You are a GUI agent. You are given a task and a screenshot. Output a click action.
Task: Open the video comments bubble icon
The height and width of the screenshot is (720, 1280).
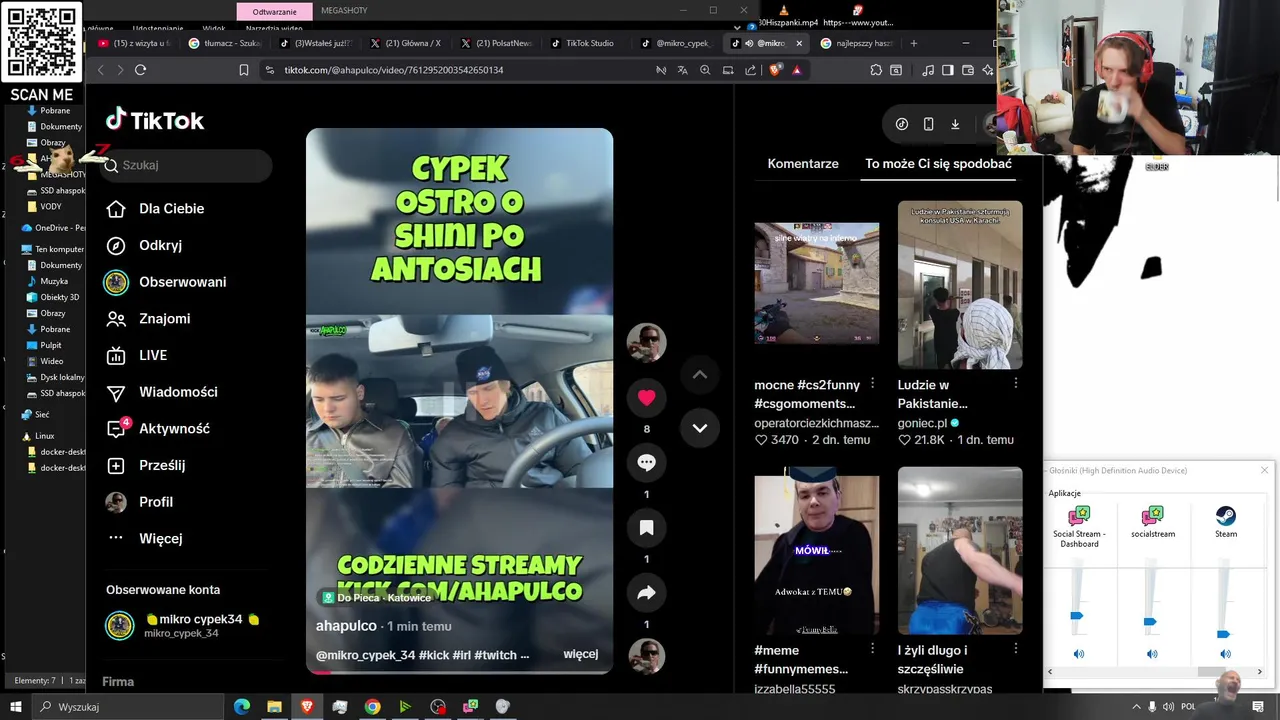pos(646,463)
